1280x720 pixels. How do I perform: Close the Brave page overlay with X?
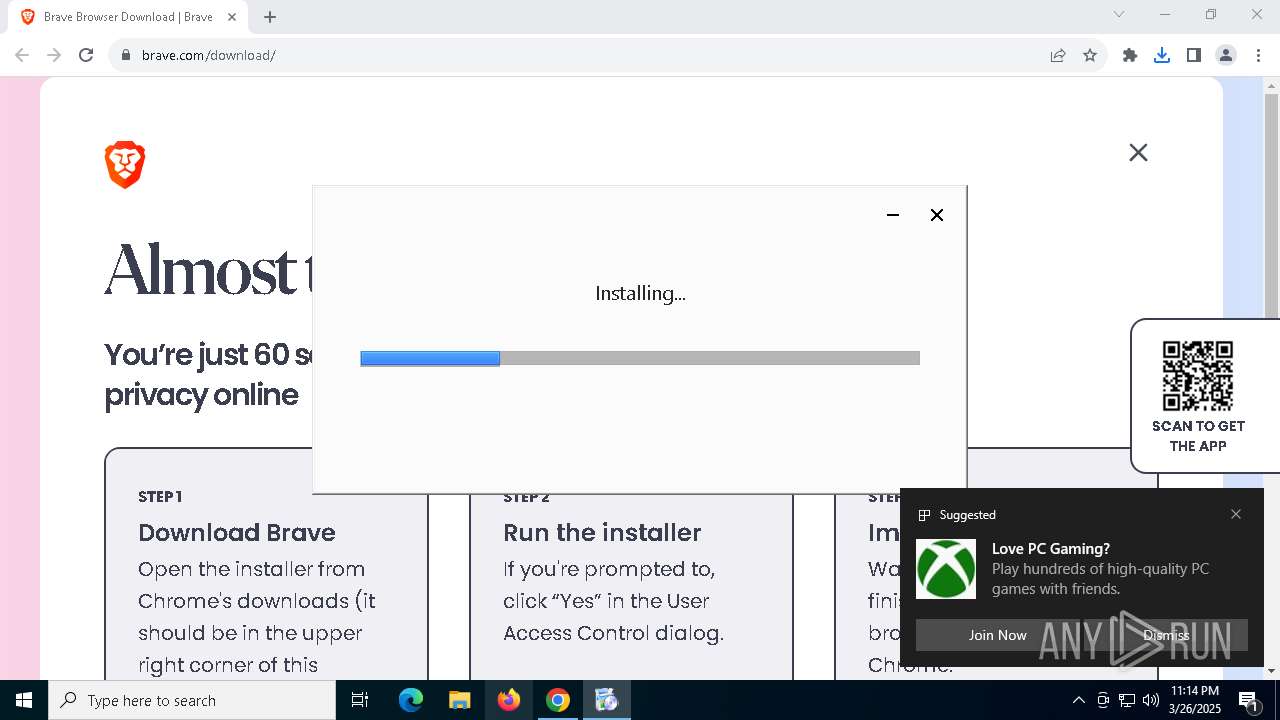coord(1138,152)
